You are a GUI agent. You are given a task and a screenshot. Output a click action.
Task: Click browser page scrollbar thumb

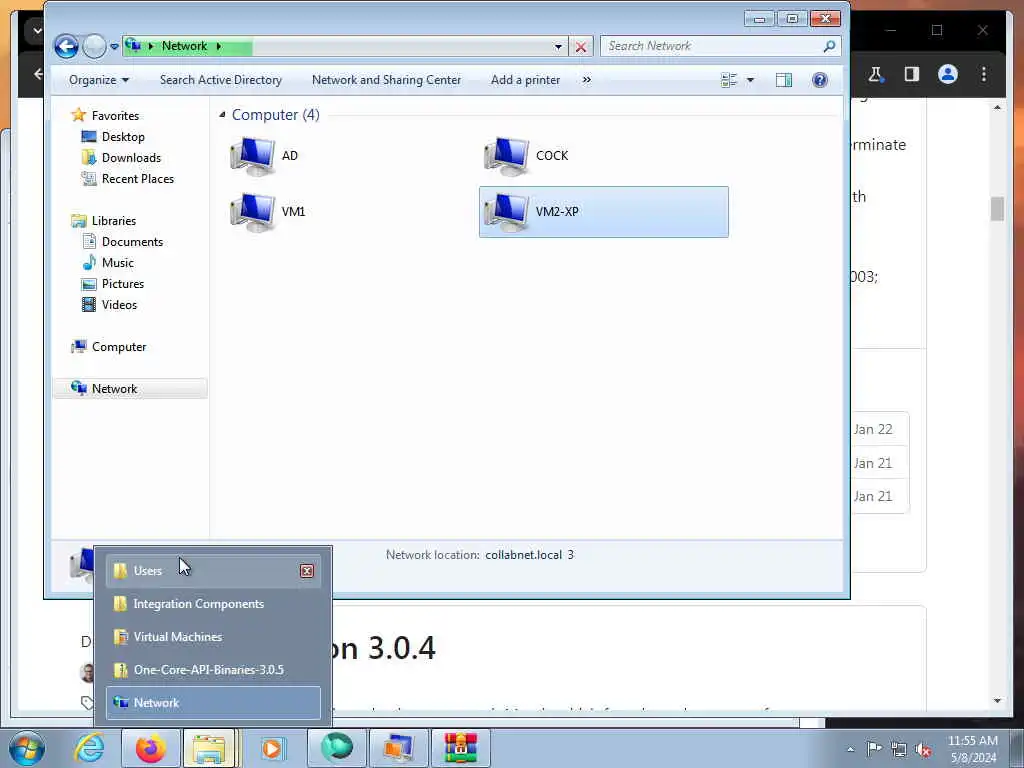(x=997, y=209)
